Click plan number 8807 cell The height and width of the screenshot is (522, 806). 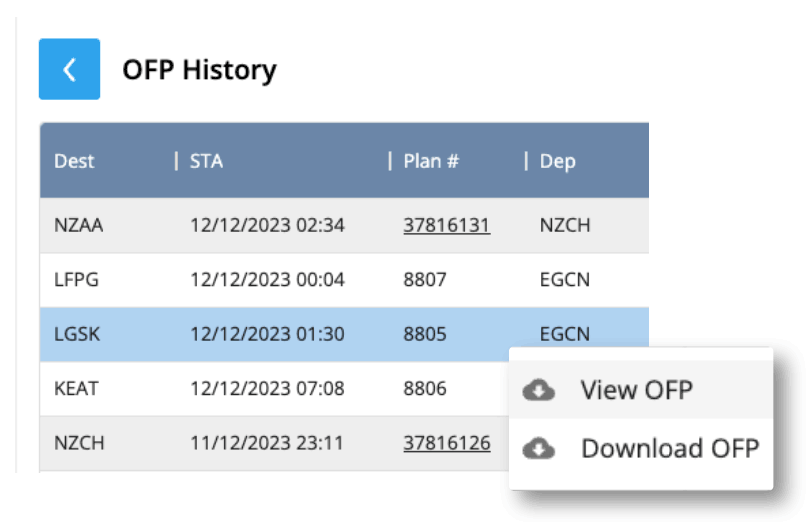click(423, 280)
